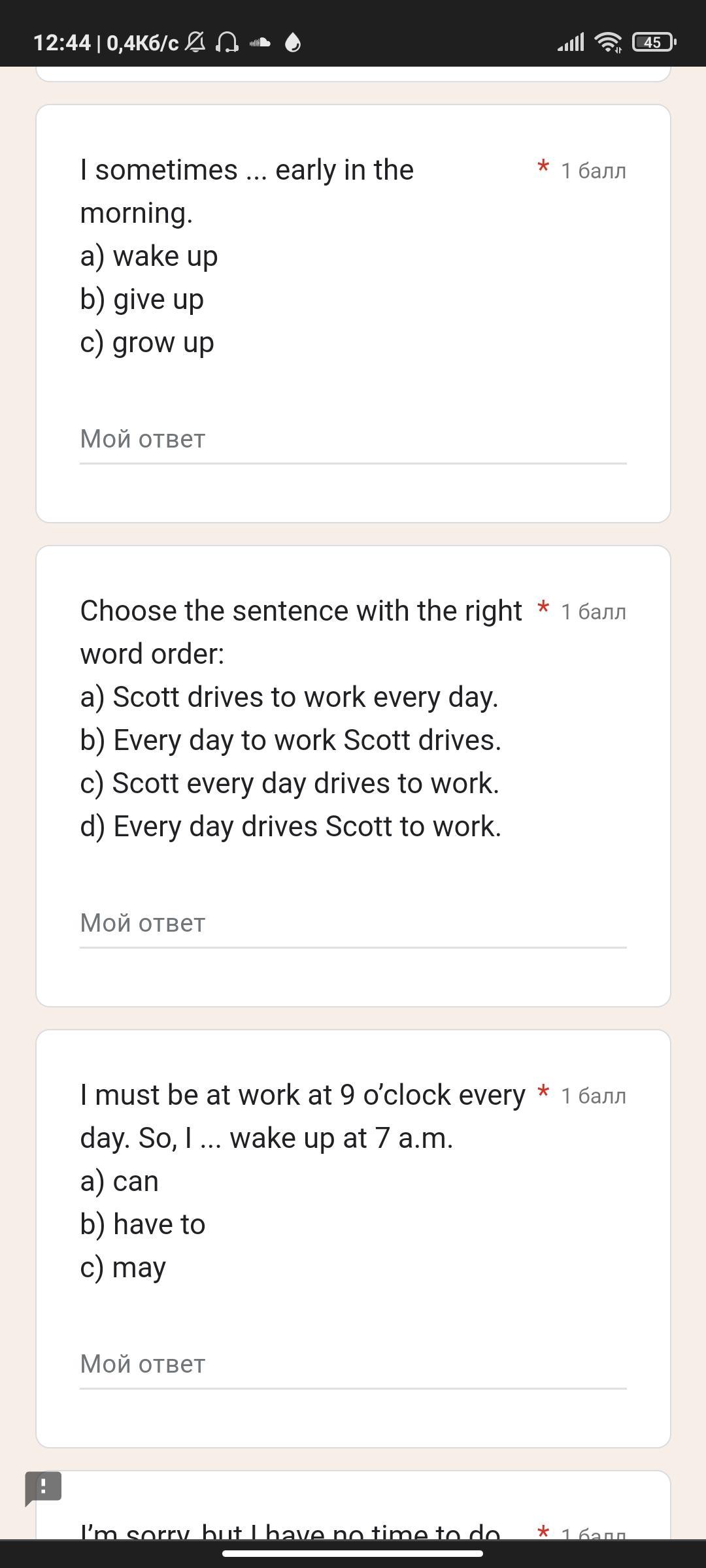
Task: Tap the muted notification bell icon
Action: tap(195, 42)
